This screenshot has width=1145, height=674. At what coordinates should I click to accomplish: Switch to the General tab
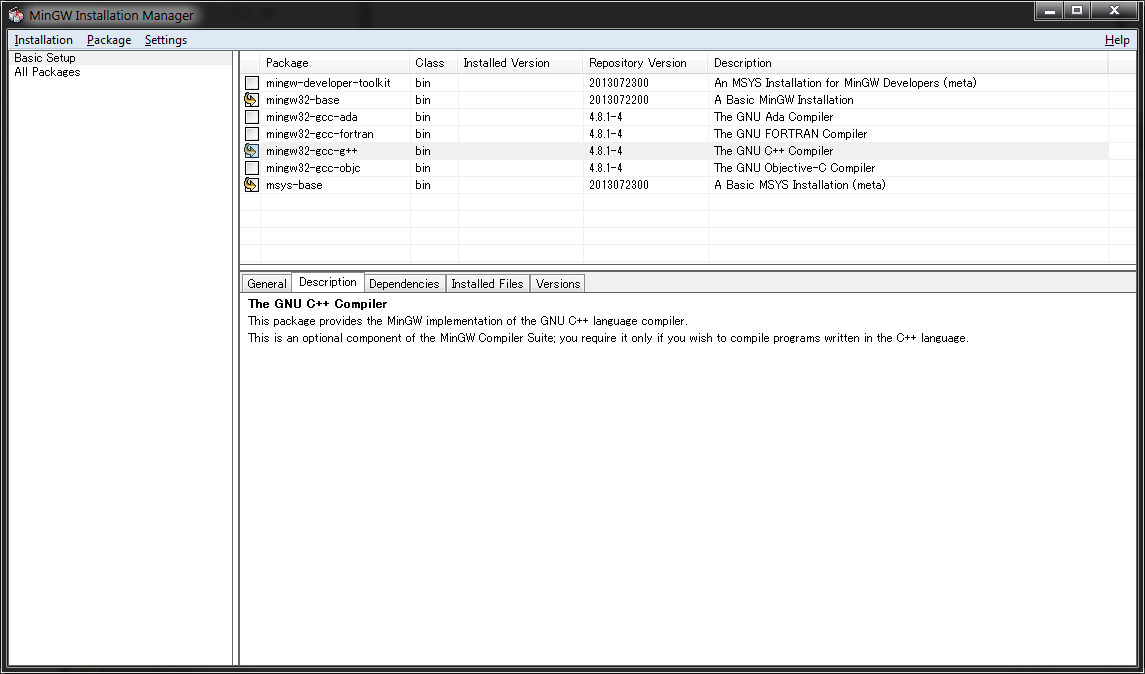click(x=267, y=284)
